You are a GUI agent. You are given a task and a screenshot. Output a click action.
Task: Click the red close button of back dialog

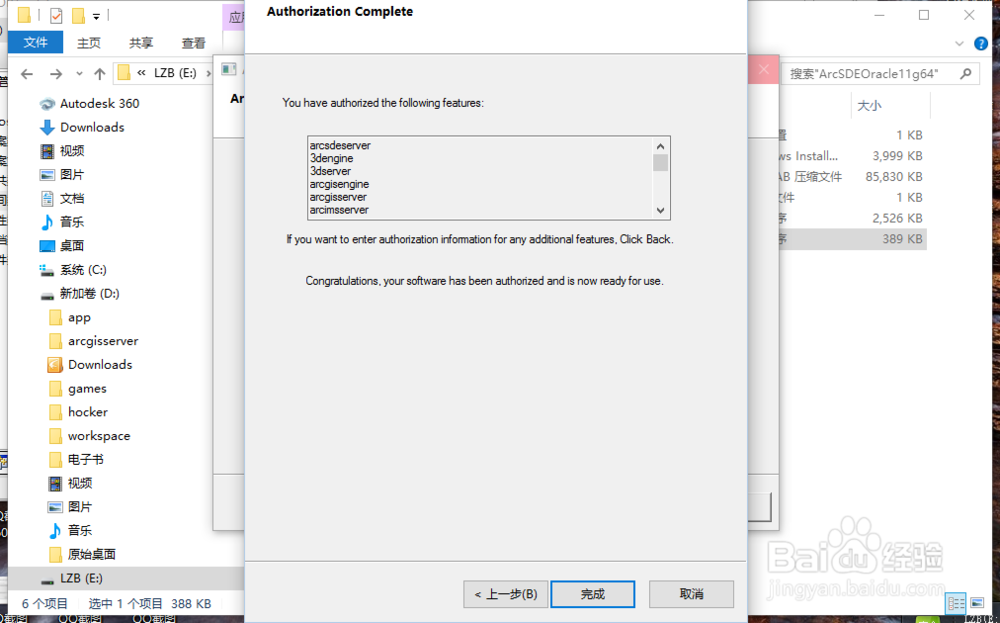(x=763, y=70)
